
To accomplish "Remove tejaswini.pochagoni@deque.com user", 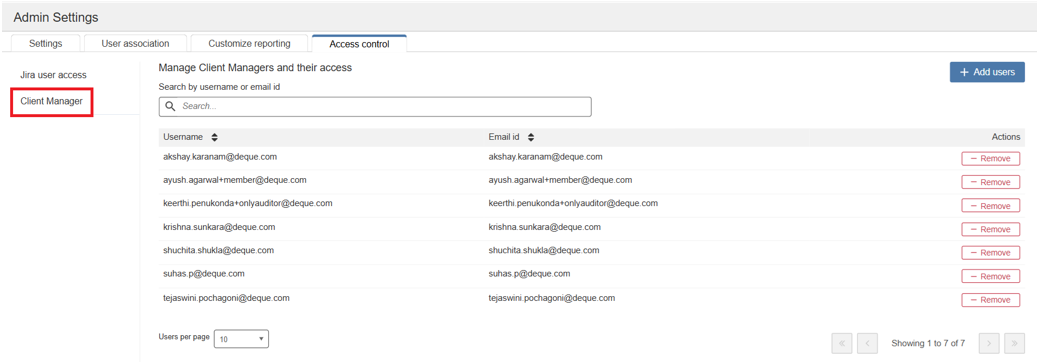I will pyautogui.click(x=990, y=300).
